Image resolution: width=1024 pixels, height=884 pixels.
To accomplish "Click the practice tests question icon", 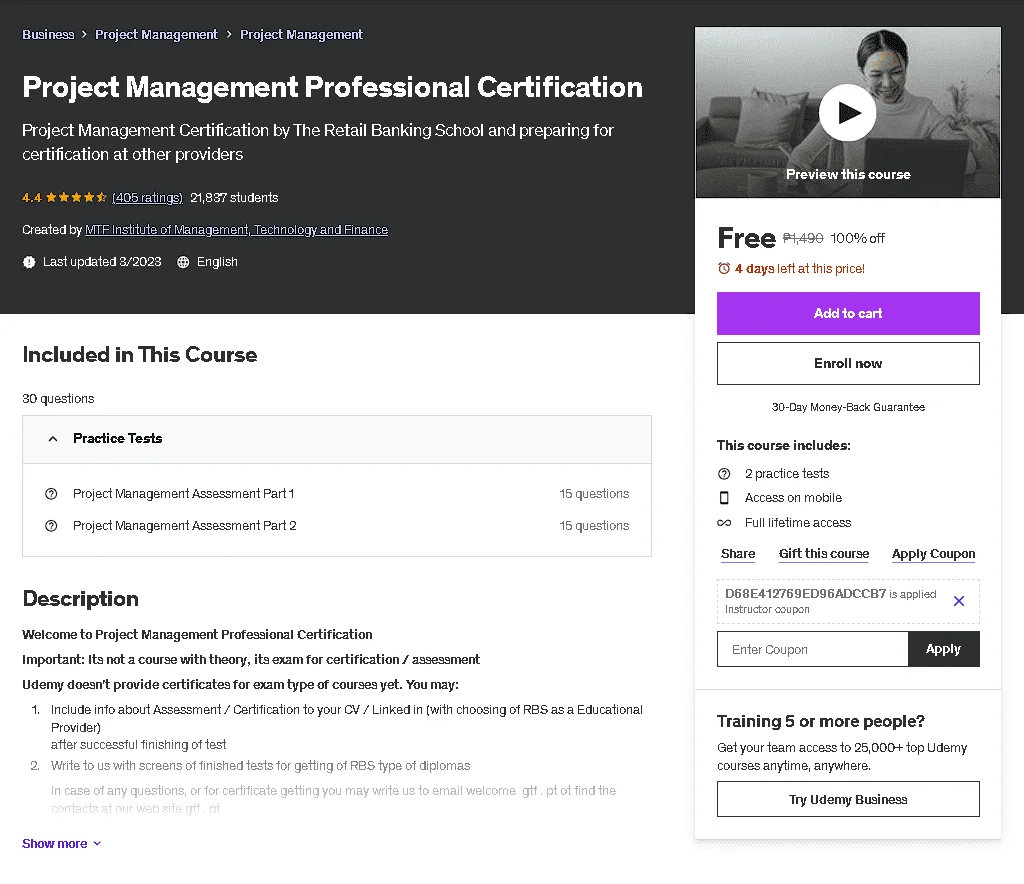I will (x=724, y=474).
